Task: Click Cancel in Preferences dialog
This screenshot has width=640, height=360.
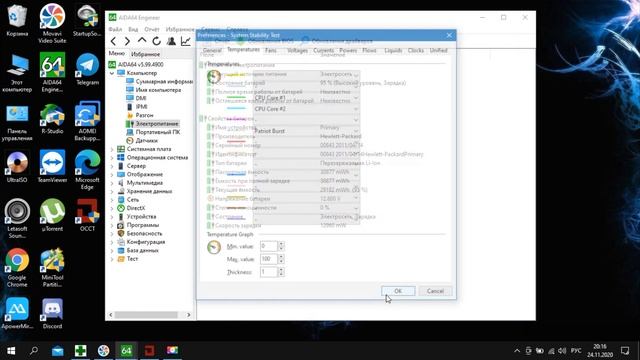Action: click(435, 291)
